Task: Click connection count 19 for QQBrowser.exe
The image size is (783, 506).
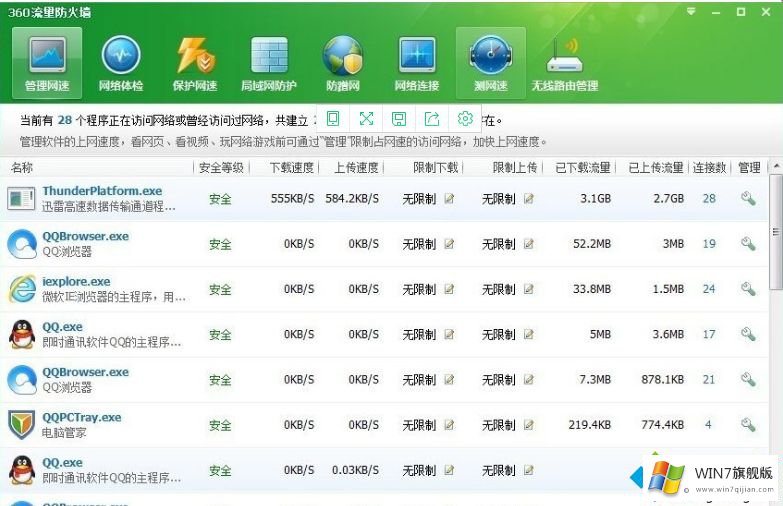Action: pos(709,244)
